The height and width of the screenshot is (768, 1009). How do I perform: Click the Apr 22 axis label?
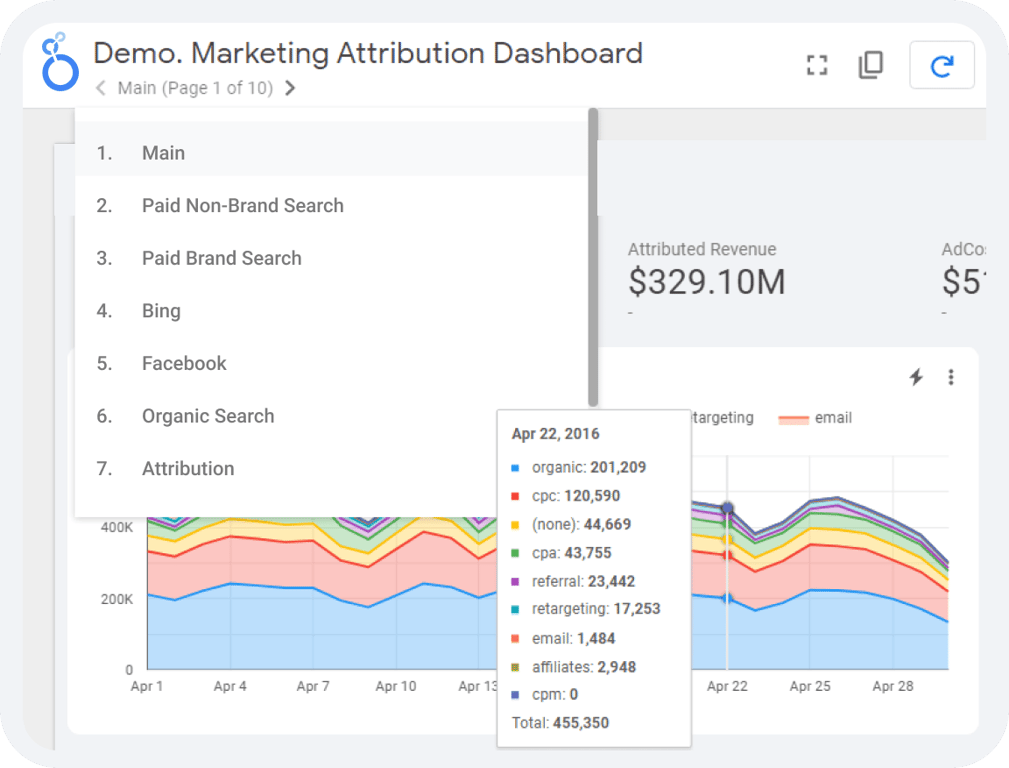[727, 686]
